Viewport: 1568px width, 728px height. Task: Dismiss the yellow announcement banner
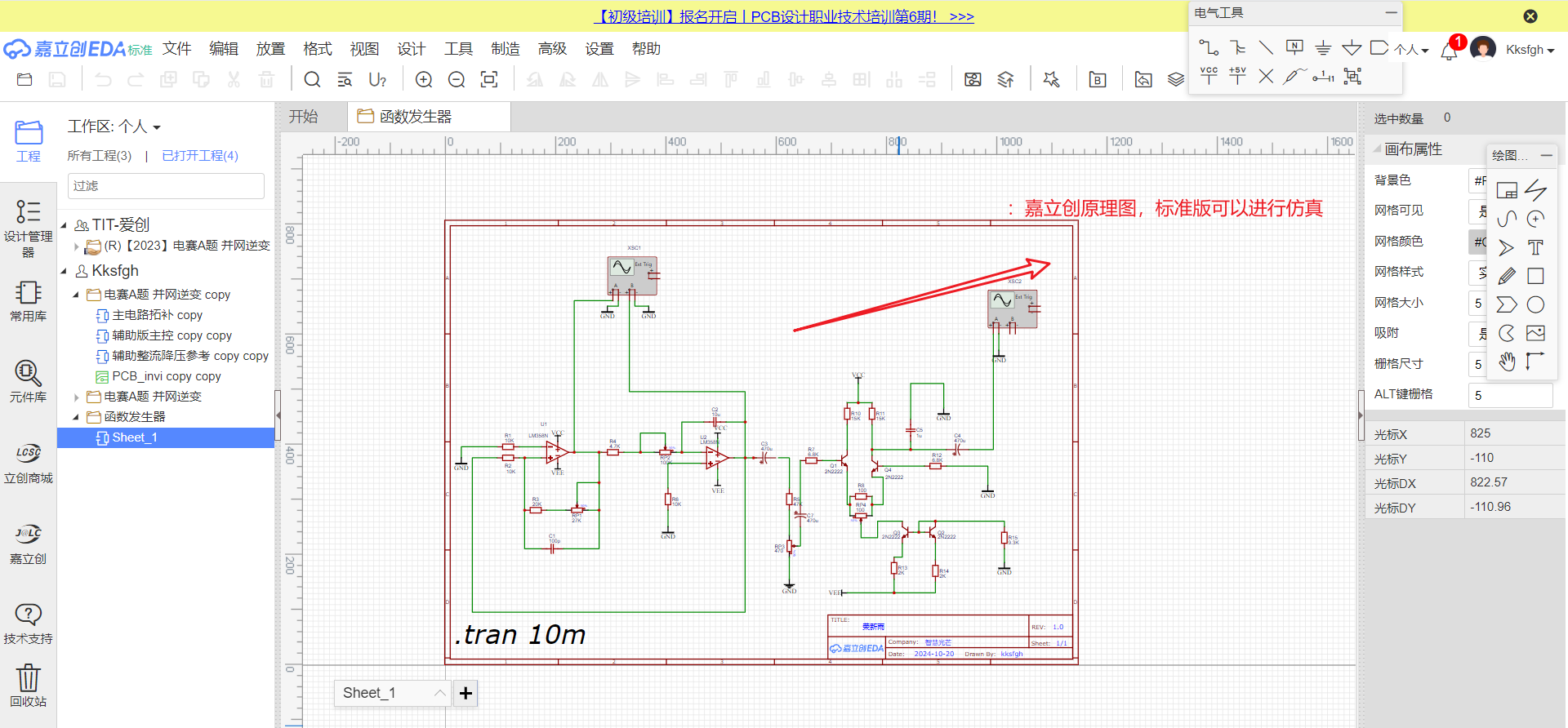tap(1530, 16)
